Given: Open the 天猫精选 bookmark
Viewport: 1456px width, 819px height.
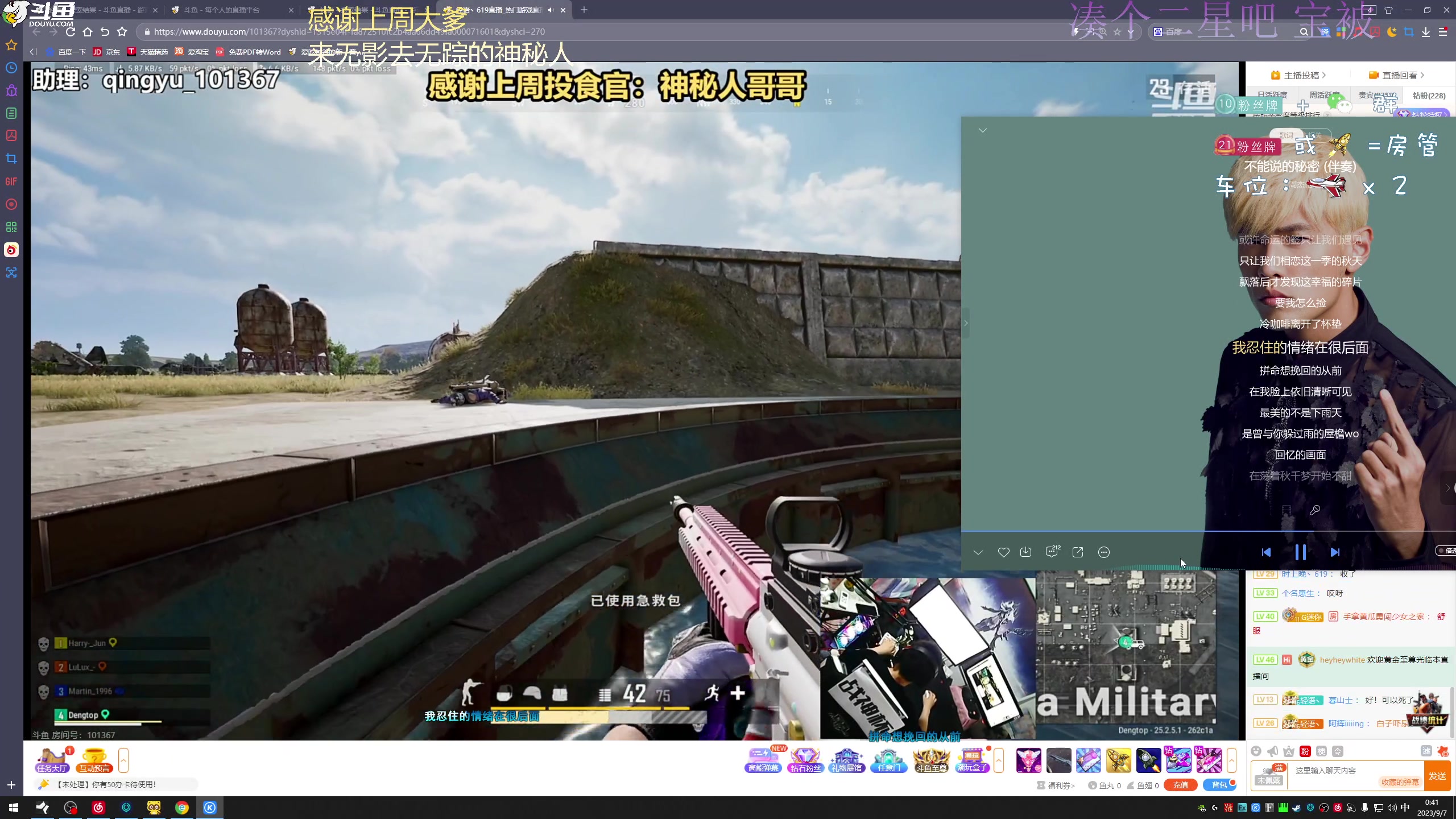Looking at the screenshot, I should [148, 52].
